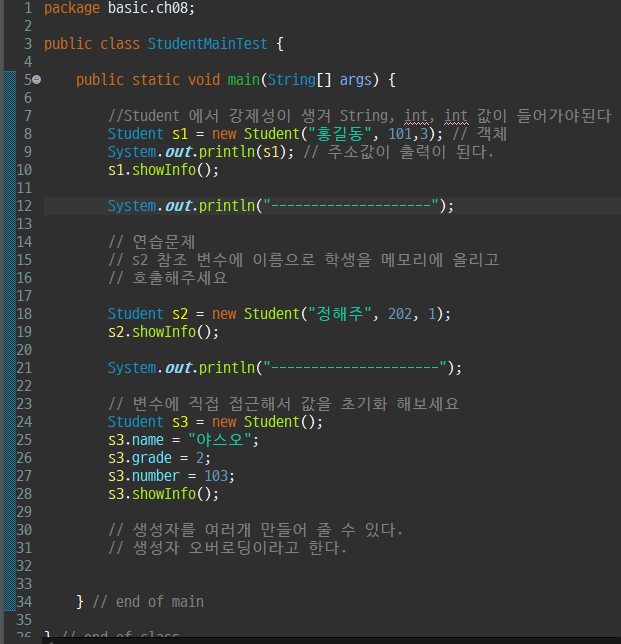Click s3.grade = 2 line
Image resolution: width=621 pixels, height=644 pixels.
click(159, 458)
